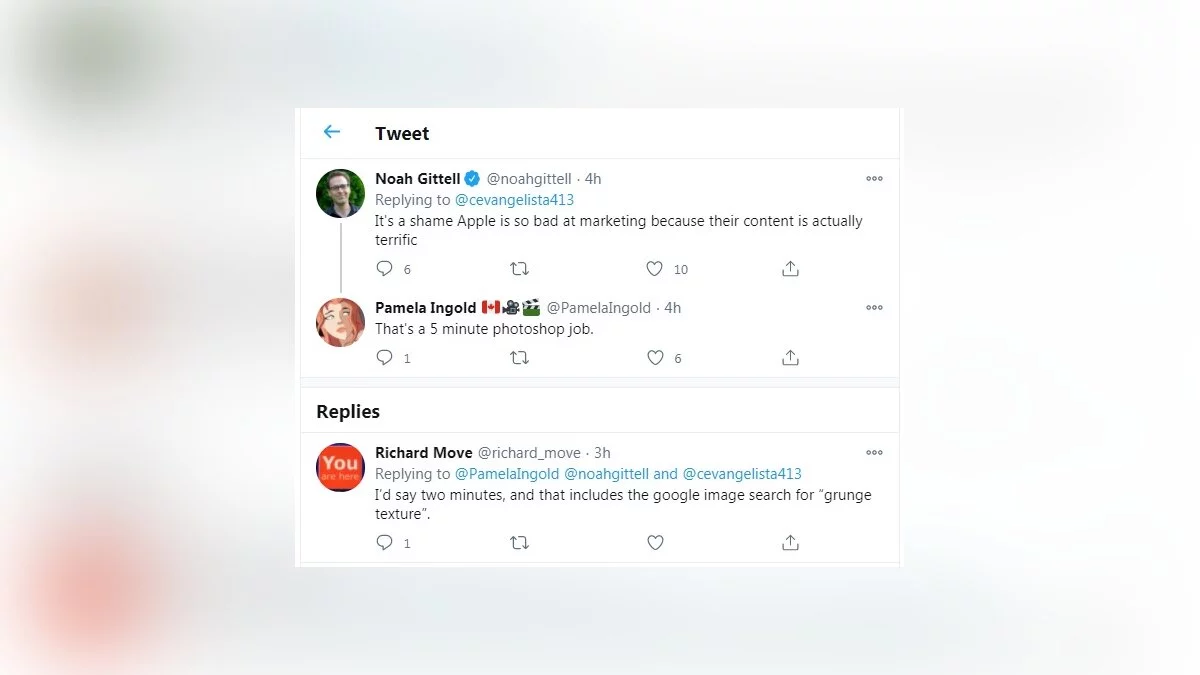Viewport: 1200px width, 675px height.
Task: Retweet Noah Gittell's tweet
Action: [x=519, y=269]
